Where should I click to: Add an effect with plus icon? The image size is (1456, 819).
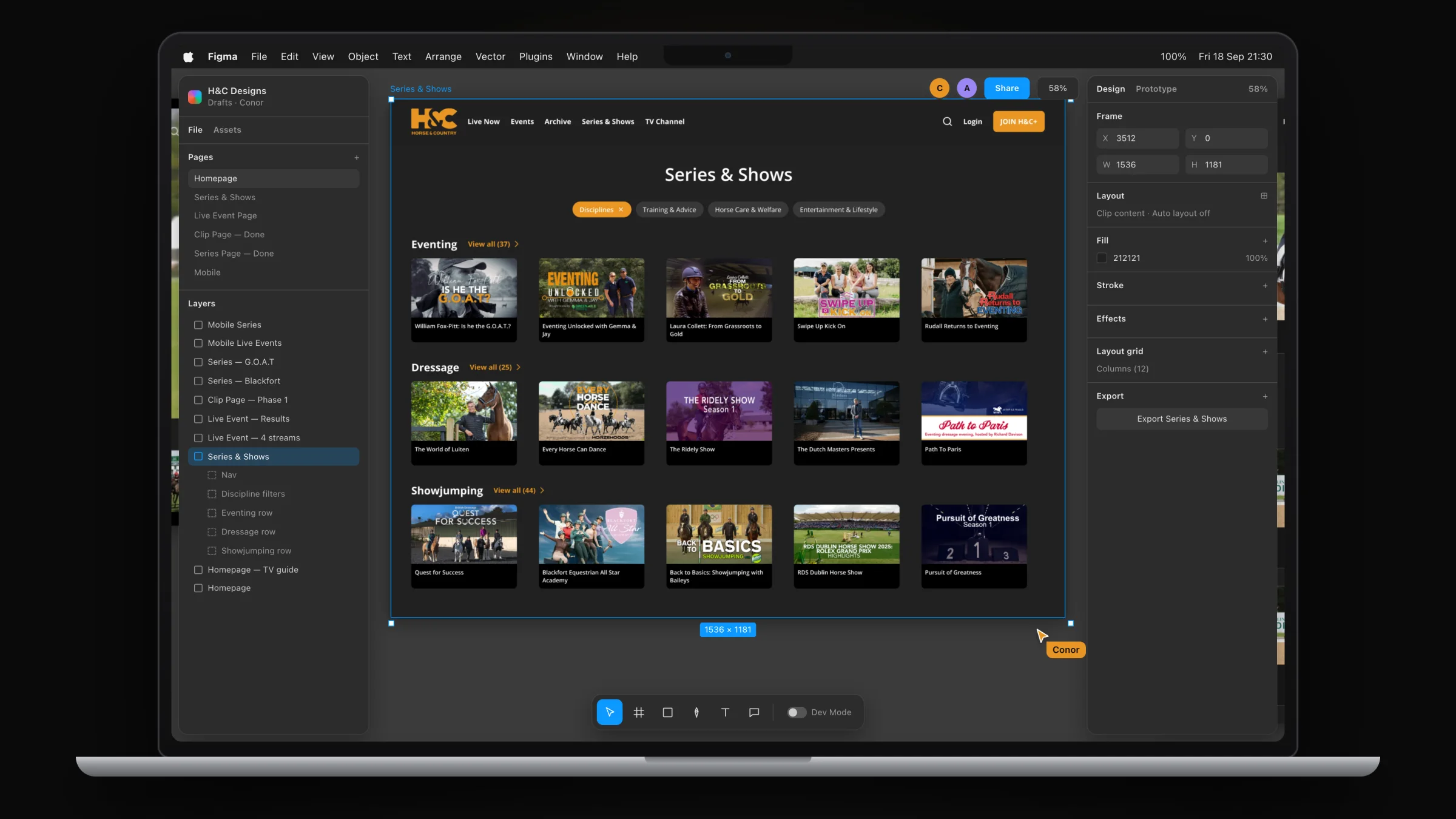click(x=1265, y=319)
